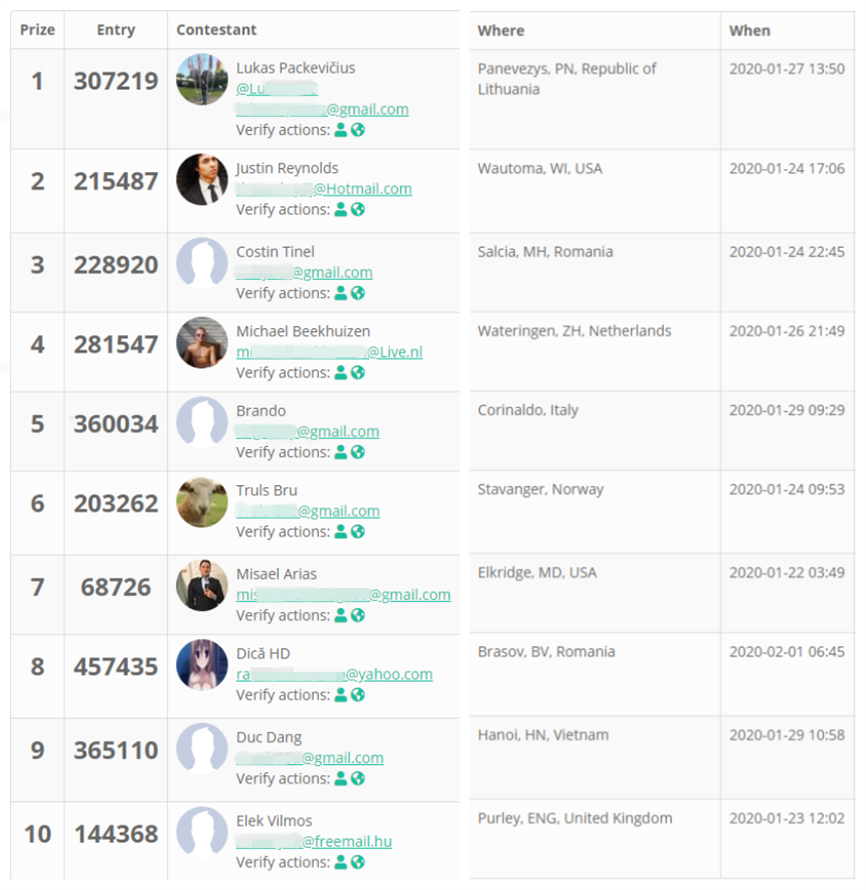Image resolution: width=866 pixels, height=890 pixels.
Task: Open the globe verify icon for Justin Reynolds
Action: [x=358, y=210]
